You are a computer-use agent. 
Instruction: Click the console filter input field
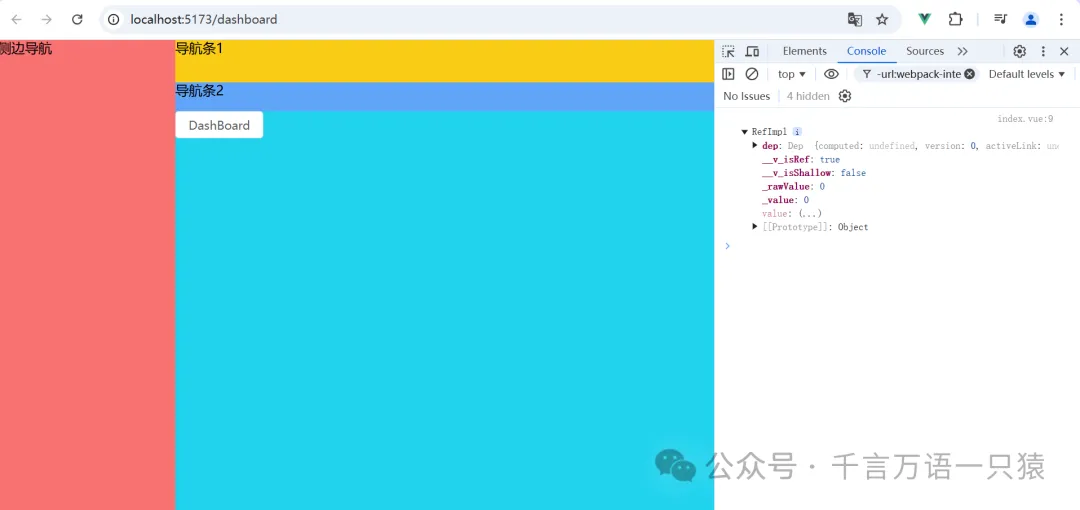[918, 74]
